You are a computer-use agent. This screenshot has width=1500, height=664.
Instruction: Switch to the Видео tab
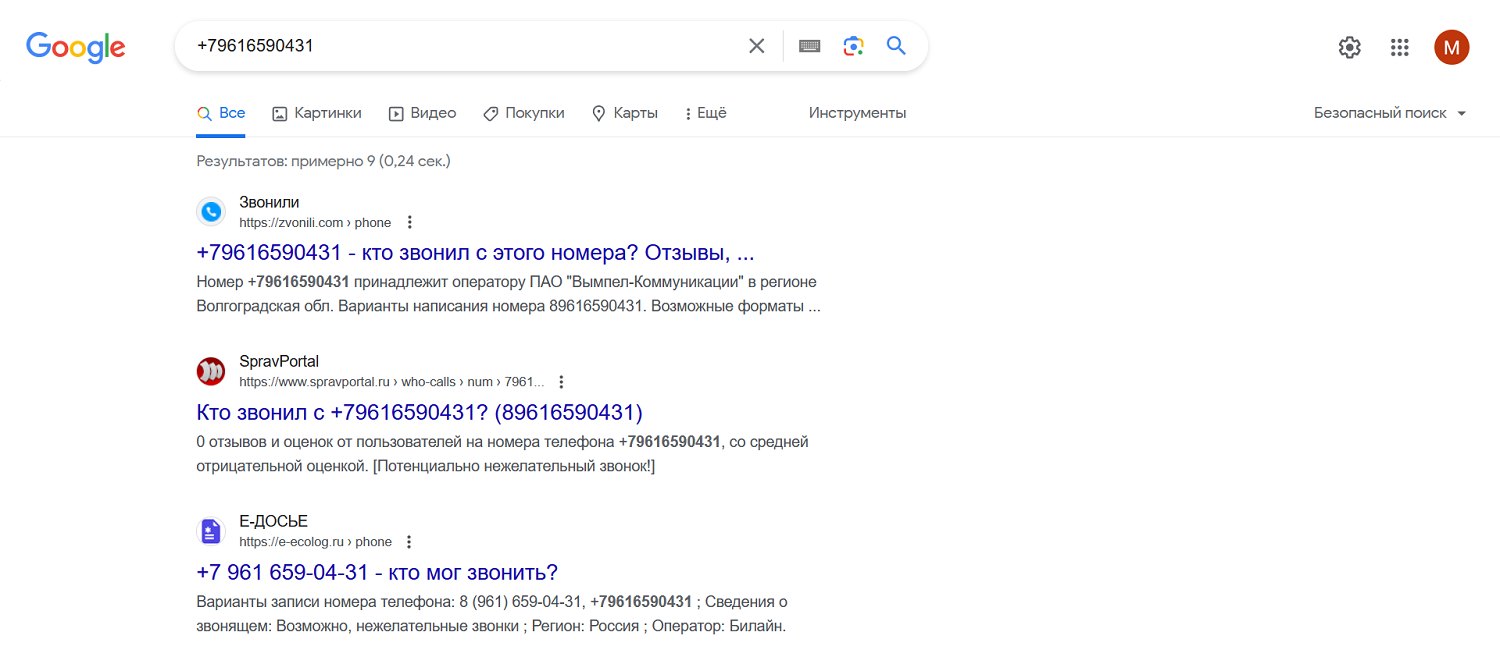point(422,113)
